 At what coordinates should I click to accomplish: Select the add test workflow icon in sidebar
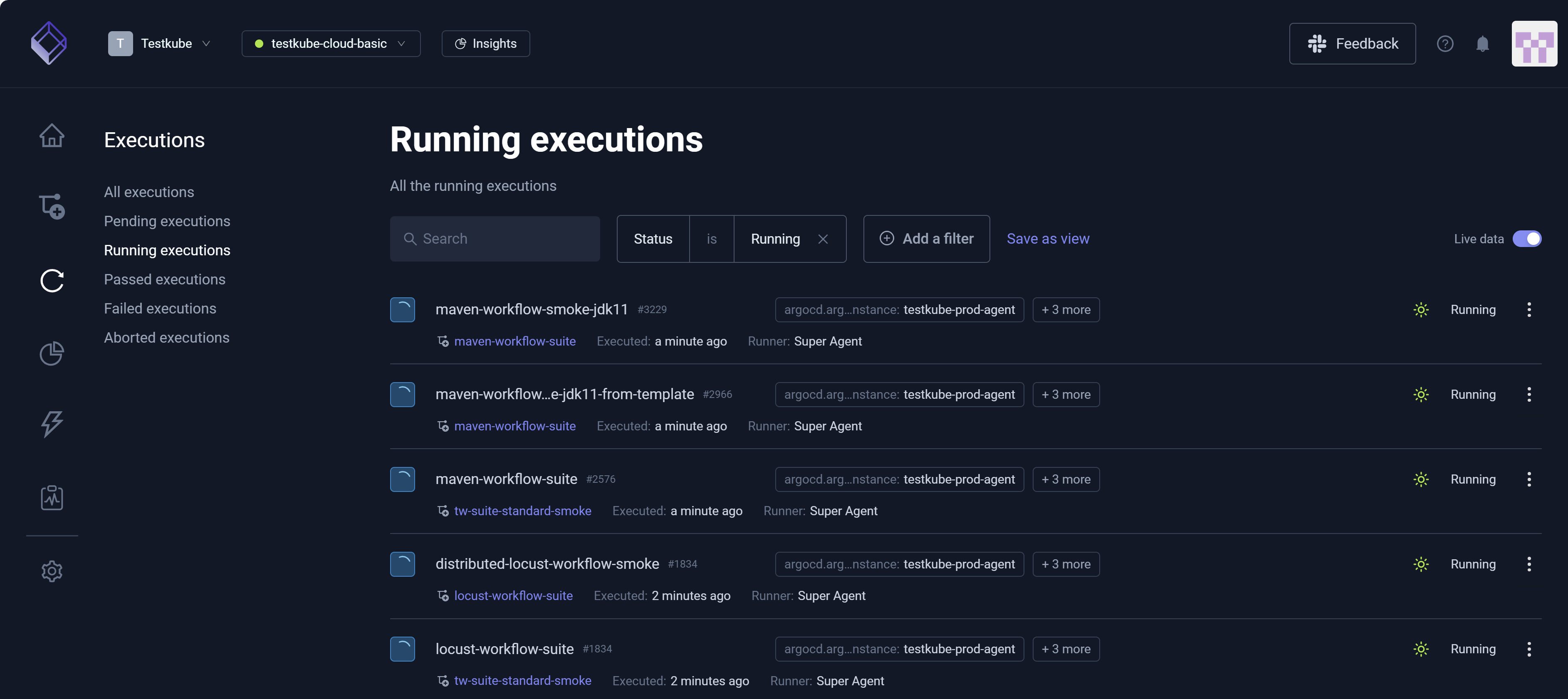pos(52,207)
